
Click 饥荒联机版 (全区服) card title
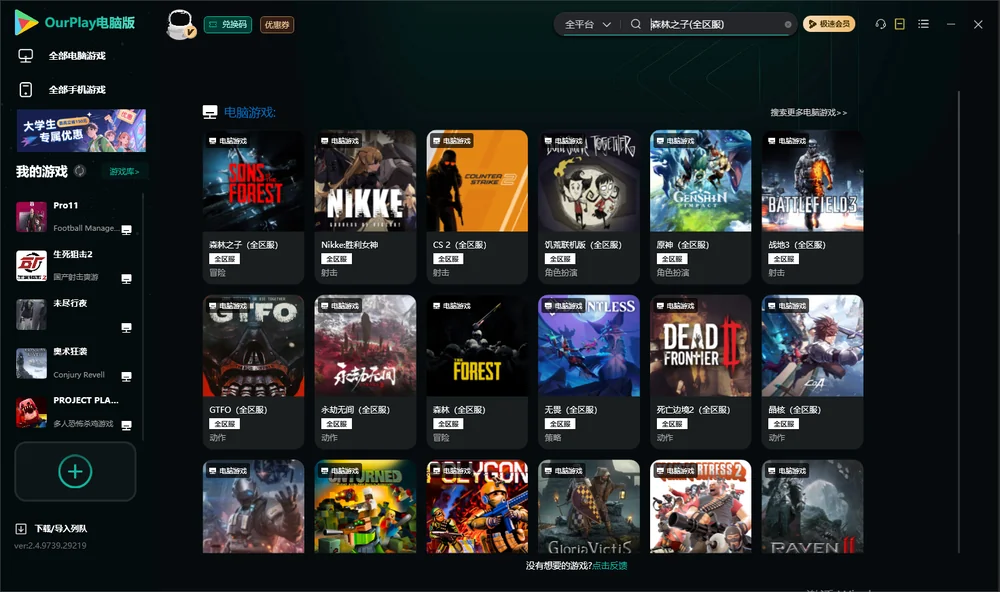click(582, 244)
